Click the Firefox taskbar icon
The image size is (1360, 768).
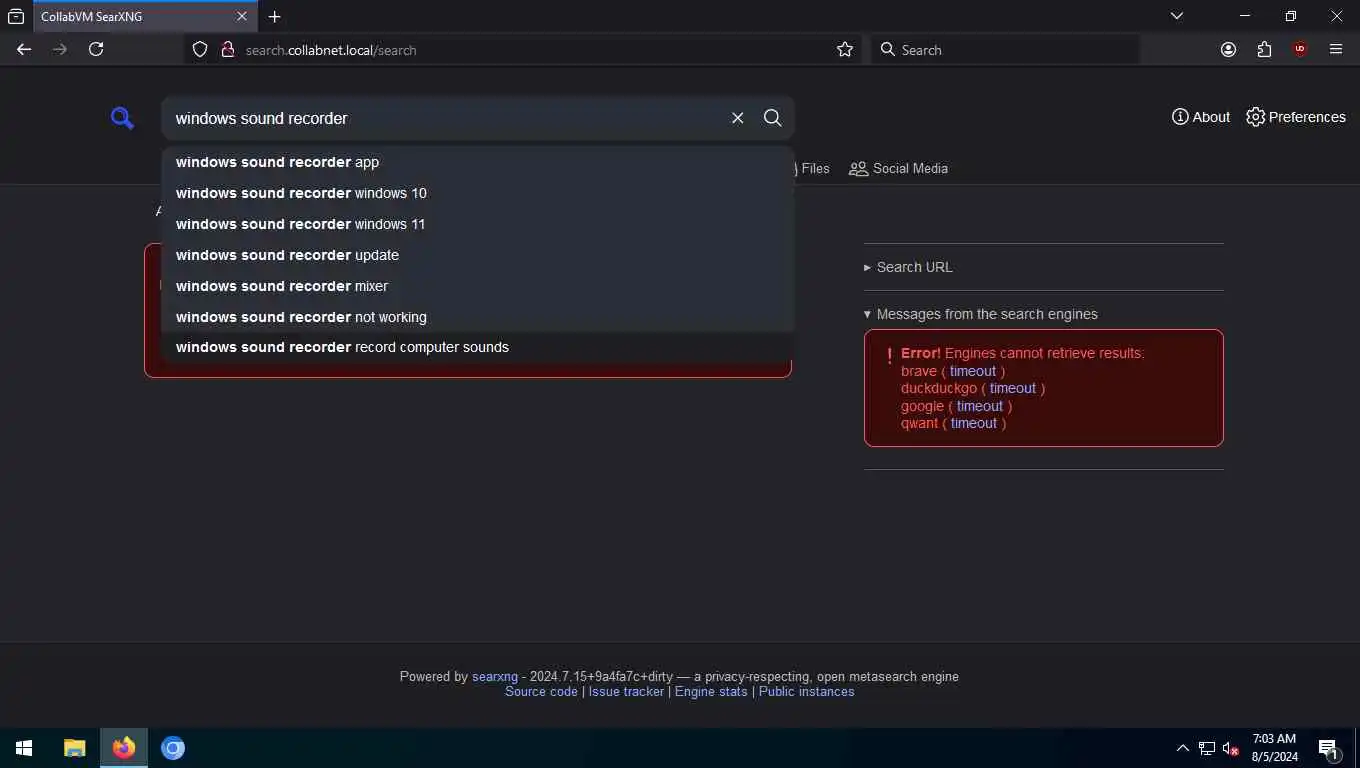coord(124,748)
